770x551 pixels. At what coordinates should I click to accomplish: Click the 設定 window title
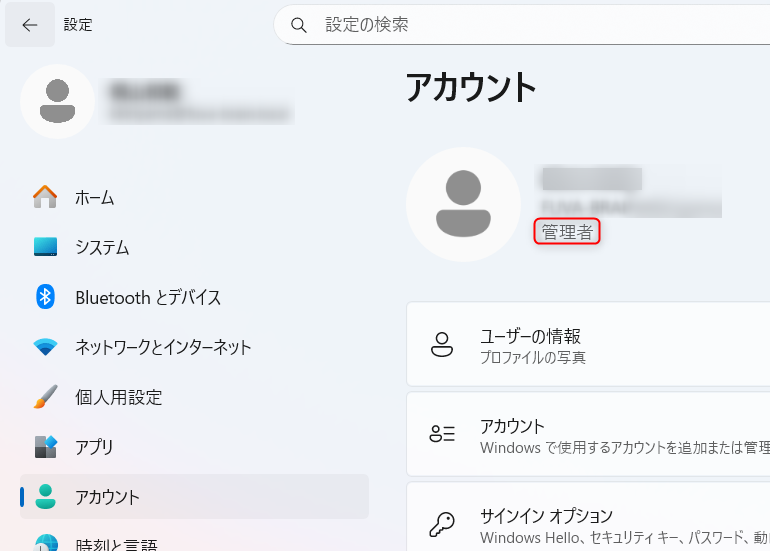point(78,25)
